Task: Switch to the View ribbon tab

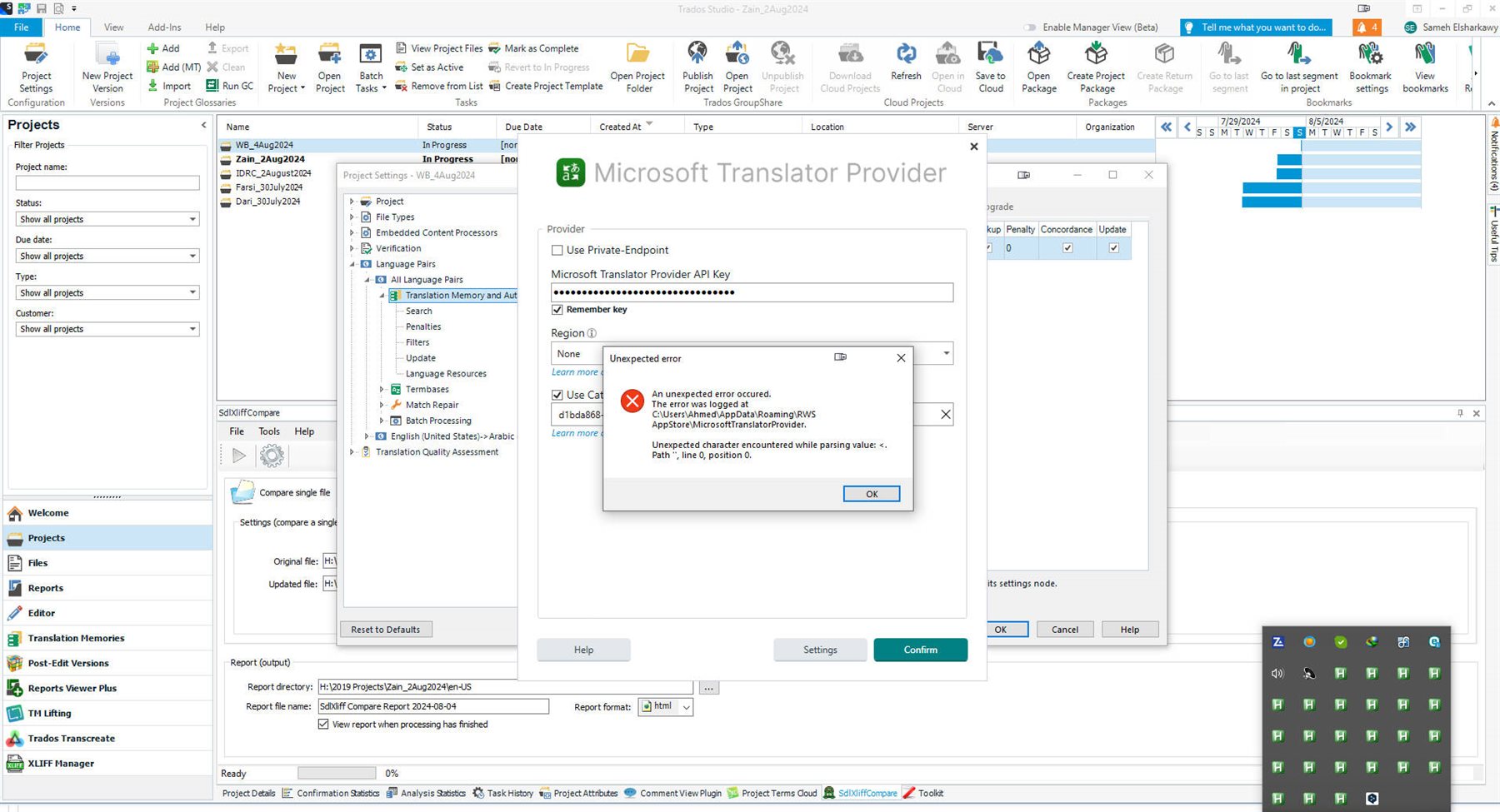Action: tap(114, 27)
